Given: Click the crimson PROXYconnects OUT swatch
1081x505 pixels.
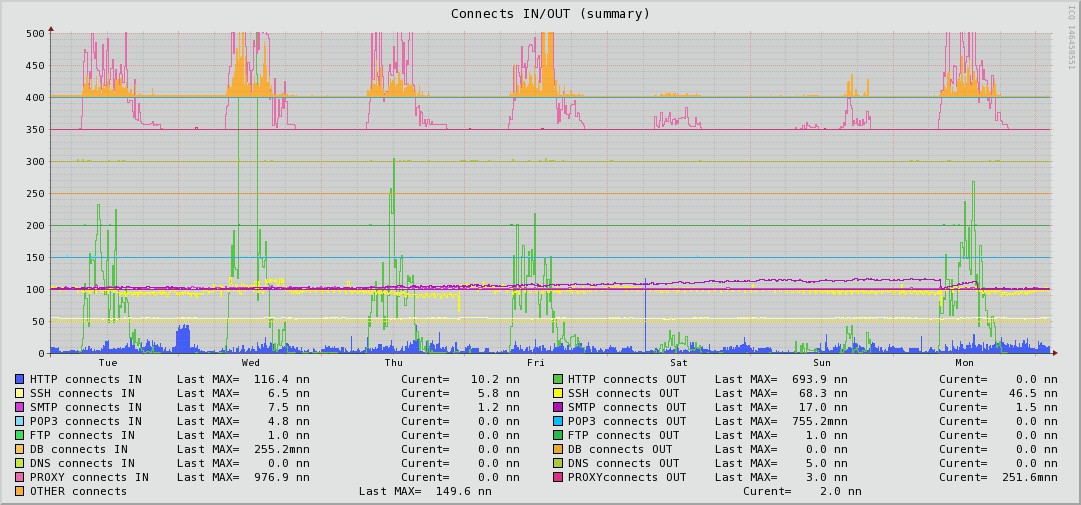Looking at the screenshot, I should pyautogui.click(x=558, y=477).
